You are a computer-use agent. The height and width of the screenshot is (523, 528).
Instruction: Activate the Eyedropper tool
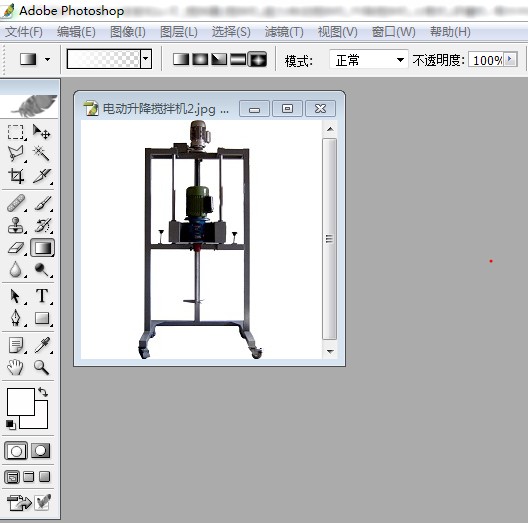pyautogui.click(x=42, y=345)
